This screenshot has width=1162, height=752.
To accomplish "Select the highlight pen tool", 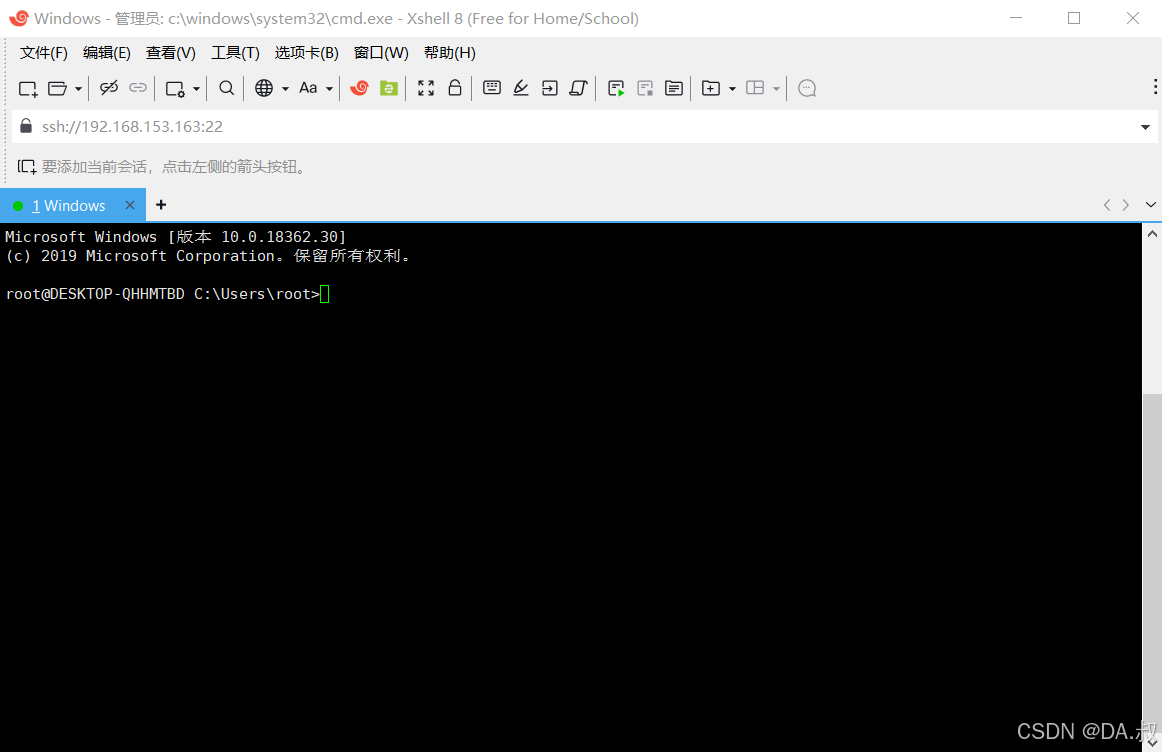I will 520,88.
